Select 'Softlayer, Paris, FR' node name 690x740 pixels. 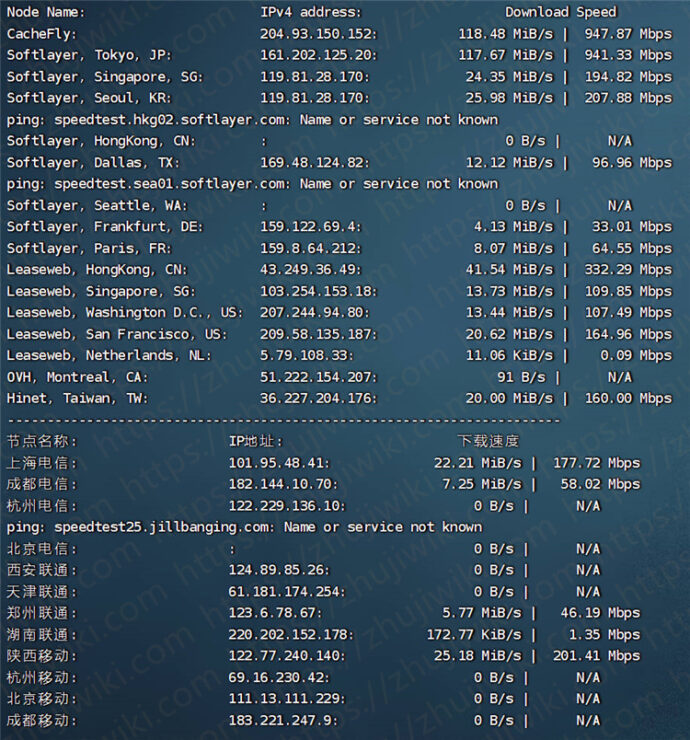[89, 249]
